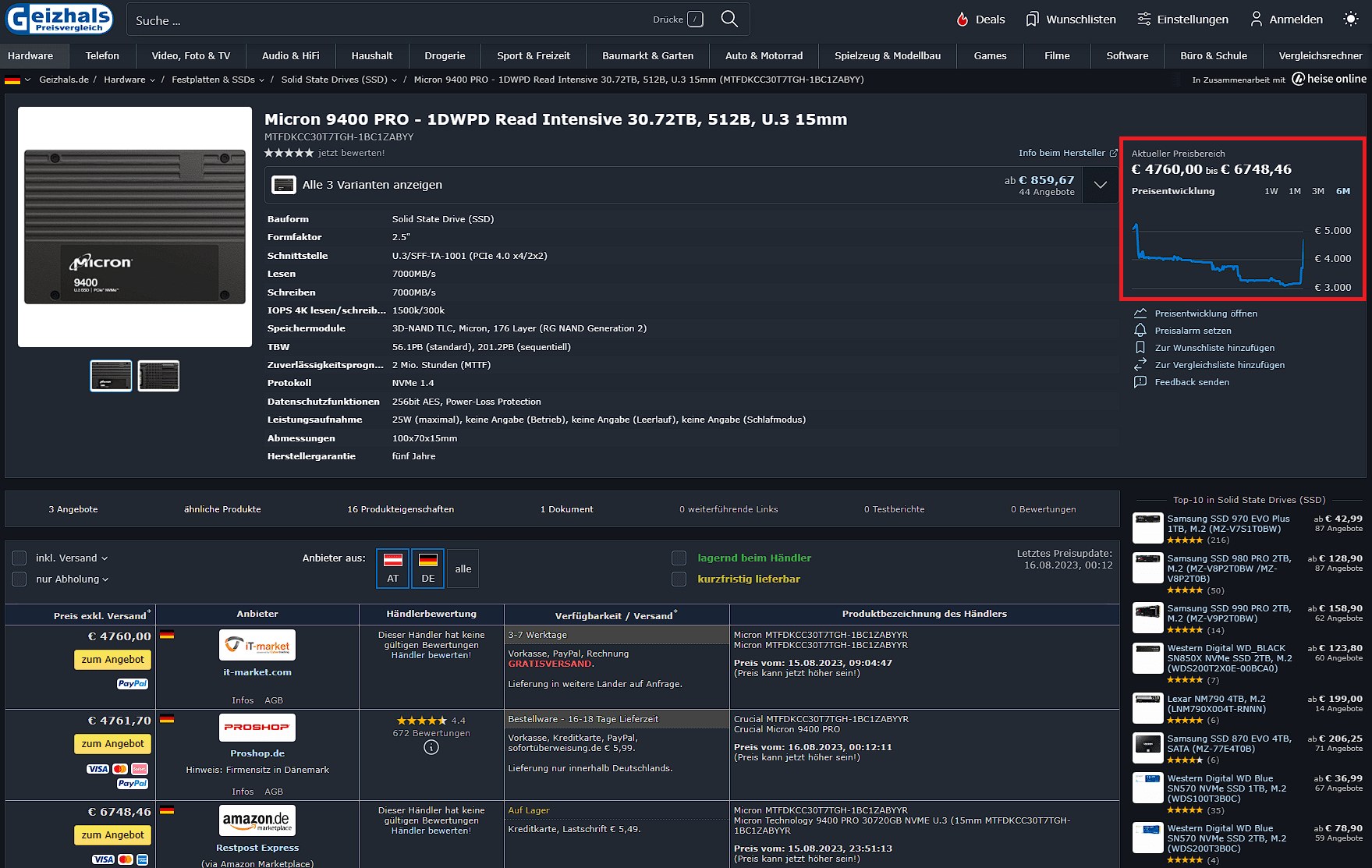The image size is (1372, 868).
Task: Switch to 16 Produkteigenschaften tab
Action: [x=401, y=509]
